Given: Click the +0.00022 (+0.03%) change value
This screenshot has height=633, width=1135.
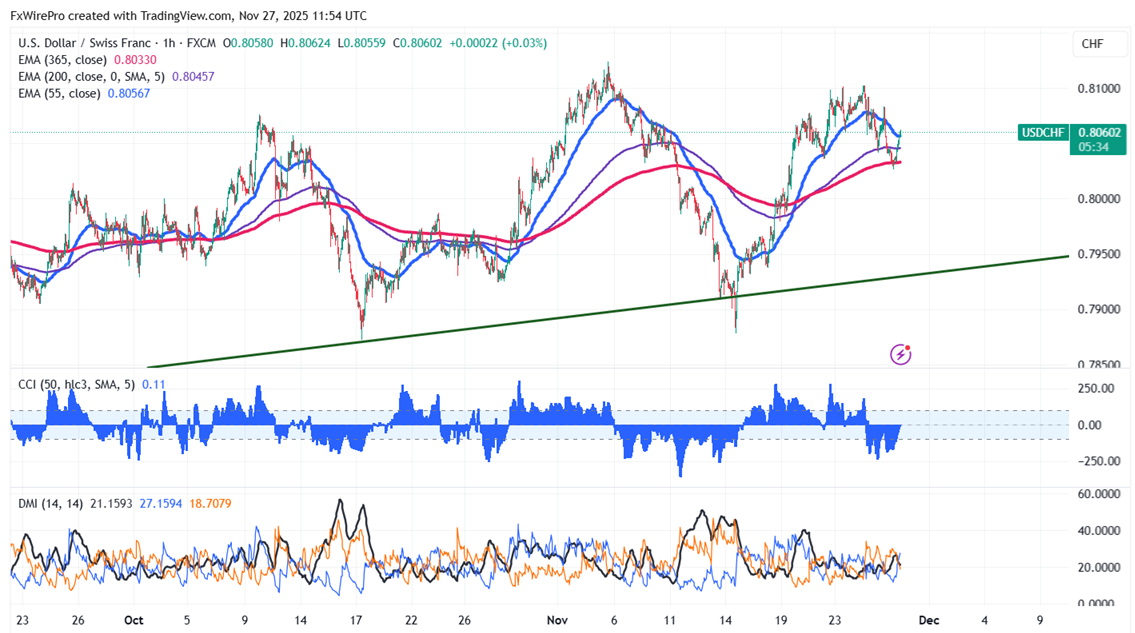Looking at the screenshot, I should (498, 43).
